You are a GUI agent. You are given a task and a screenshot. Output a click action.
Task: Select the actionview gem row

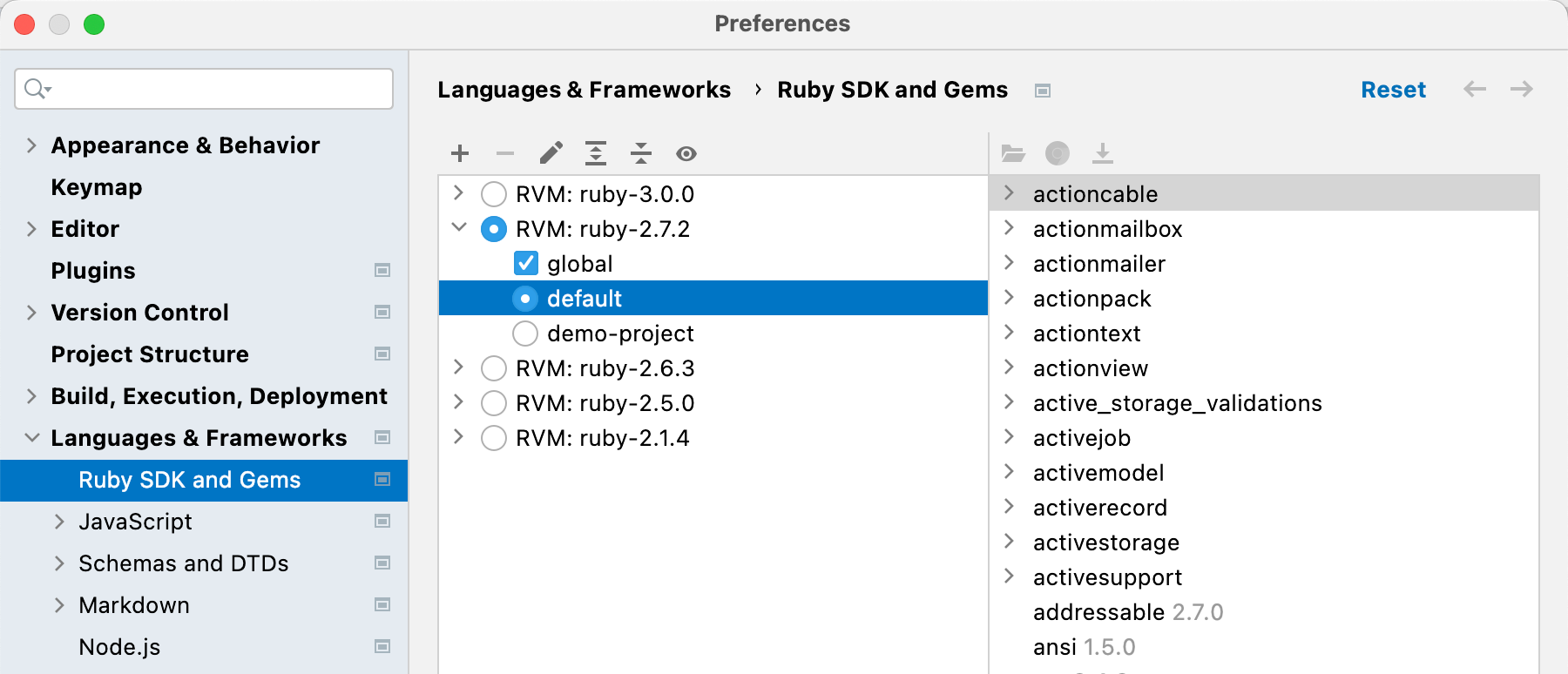click(1265, 368)
